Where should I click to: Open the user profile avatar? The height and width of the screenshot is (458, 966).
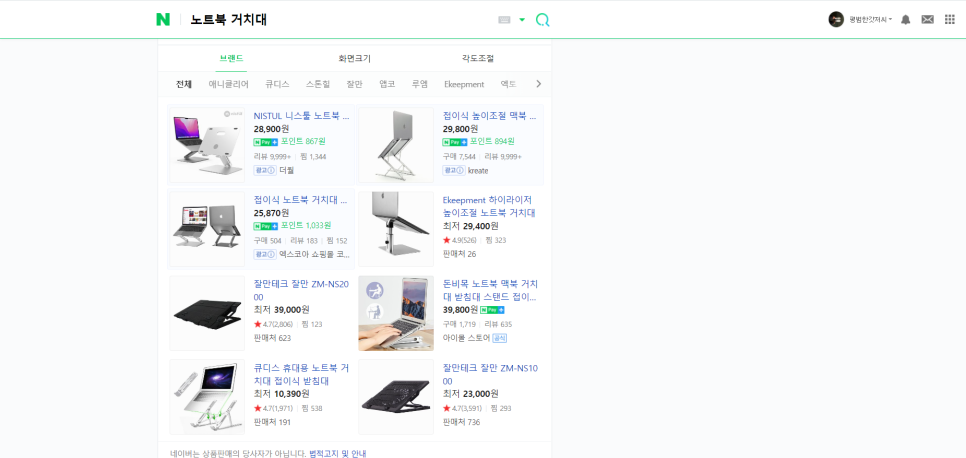point(836,20)
